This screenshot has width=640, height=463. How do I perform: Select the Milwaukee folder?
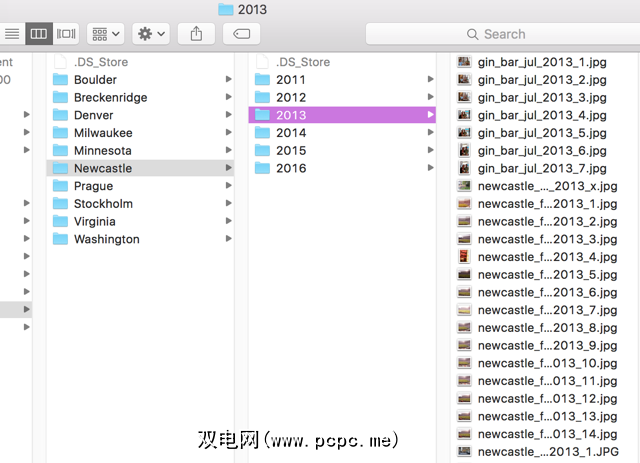pos(140,133)
